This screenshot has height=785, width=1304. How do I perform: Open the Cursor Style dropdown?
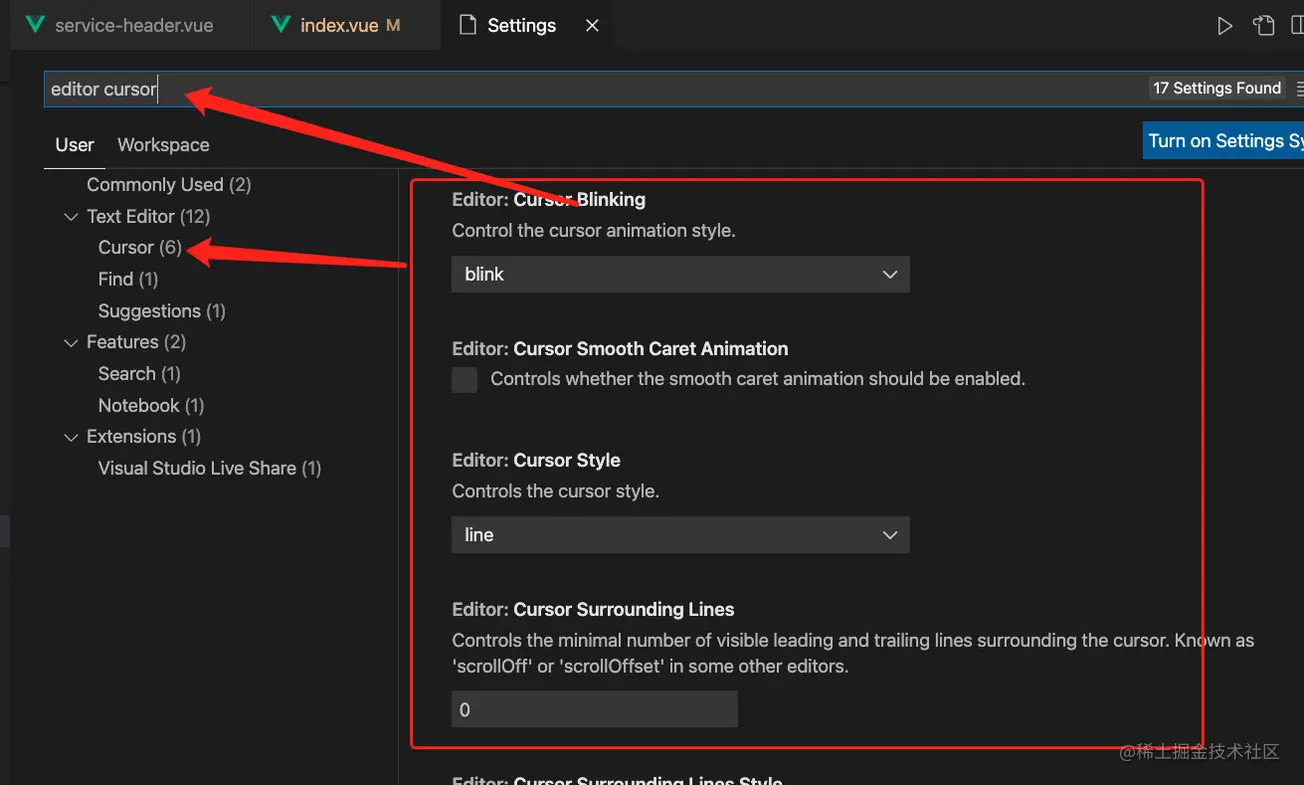(x=680, y=535)
